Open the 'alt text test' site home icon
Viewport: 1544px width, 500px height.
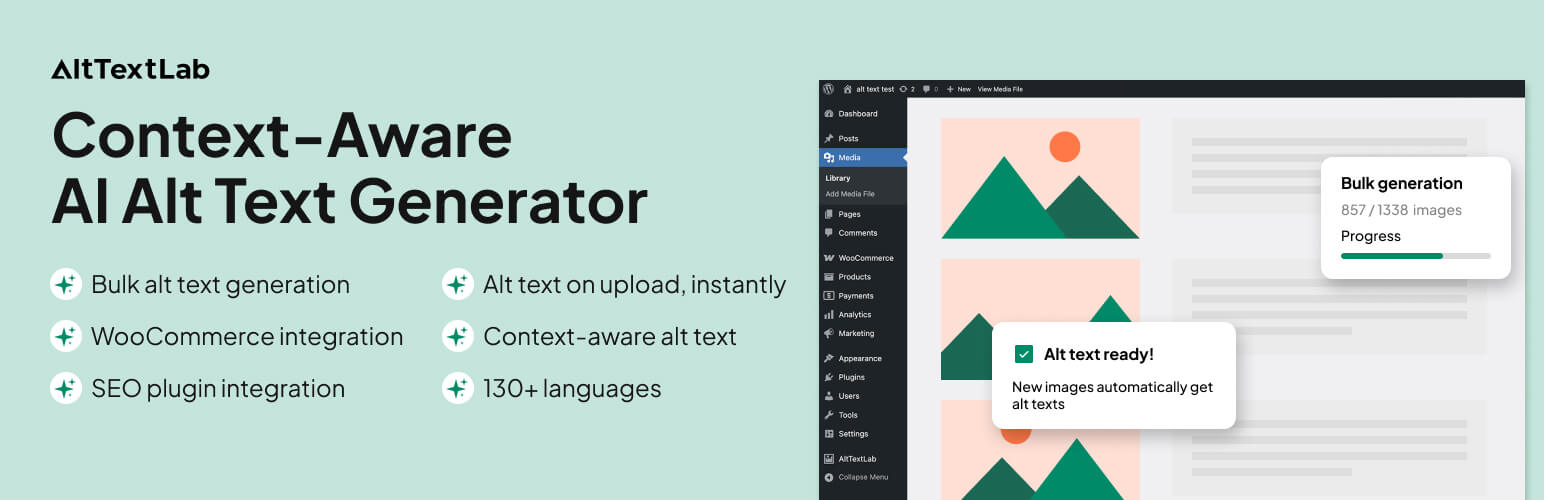[848, 89]
